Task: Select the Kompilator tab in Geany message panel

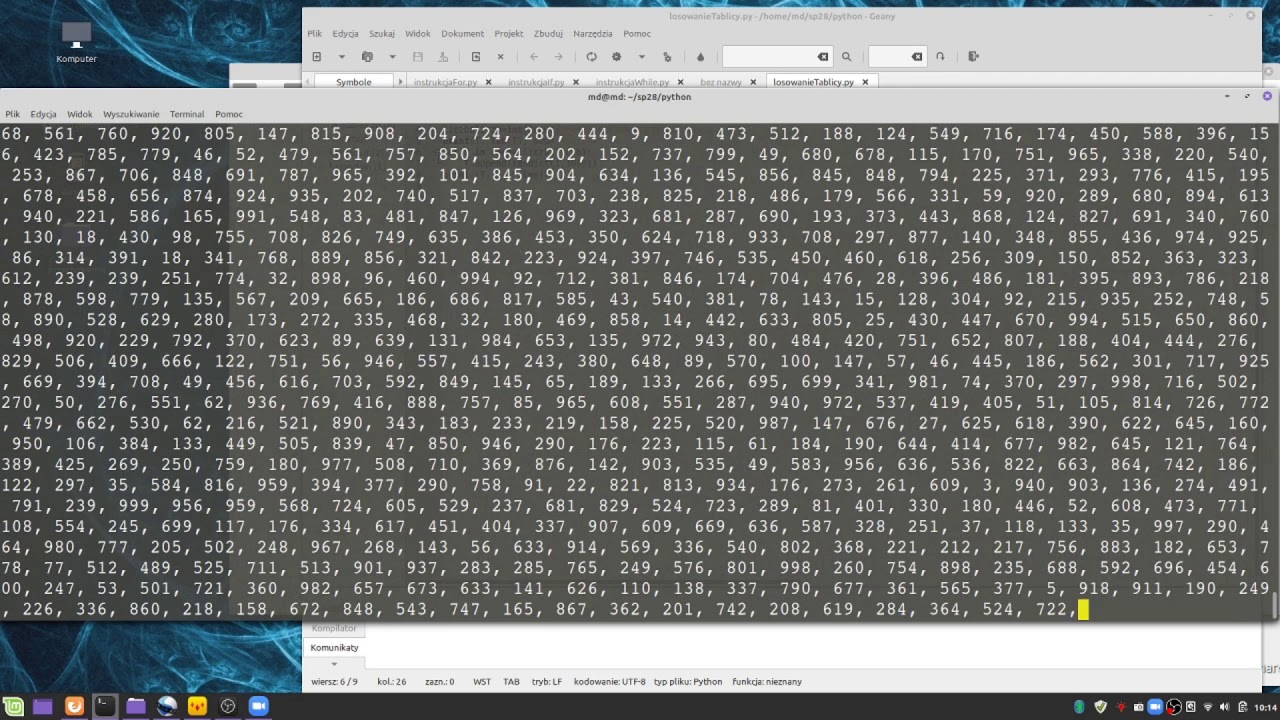Action: [x=334, y=628]
